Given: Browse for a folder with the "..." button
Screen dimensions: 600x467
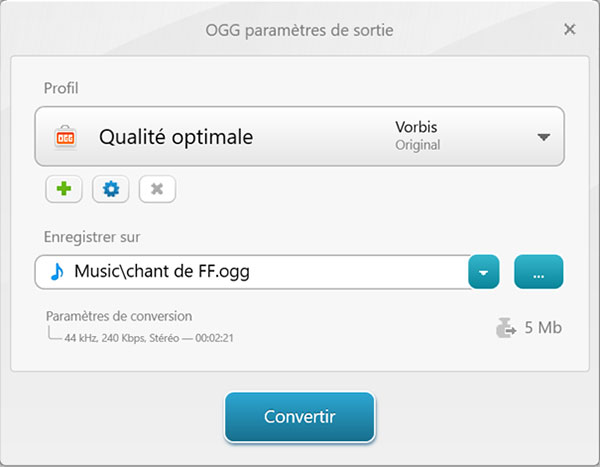Looking at the screenshot, I should coord(539,271).
